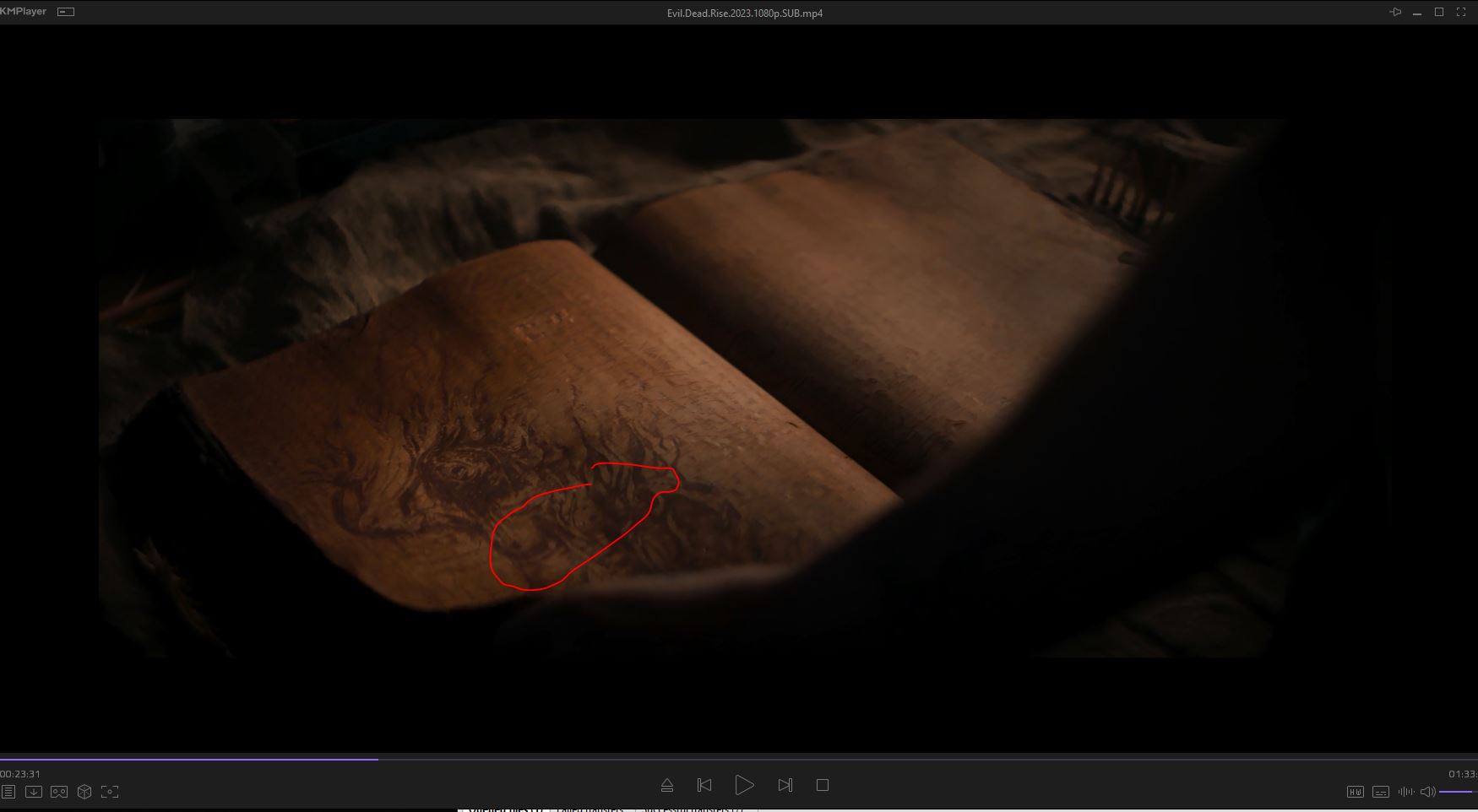Open the playlist panel icon
Viewport: 1478px width, 812px height.
(8, 792)
